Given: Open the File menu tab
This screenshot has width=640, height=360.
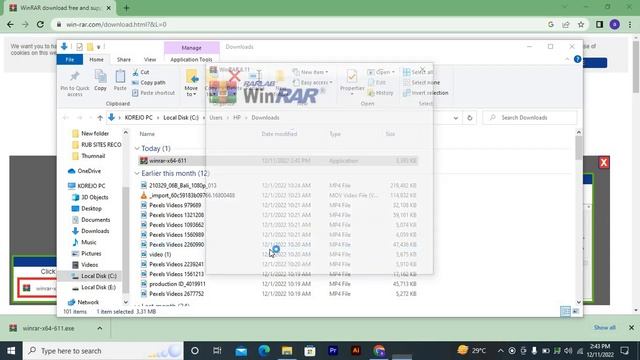Looking at the screenshot, I should click(70, 60).
